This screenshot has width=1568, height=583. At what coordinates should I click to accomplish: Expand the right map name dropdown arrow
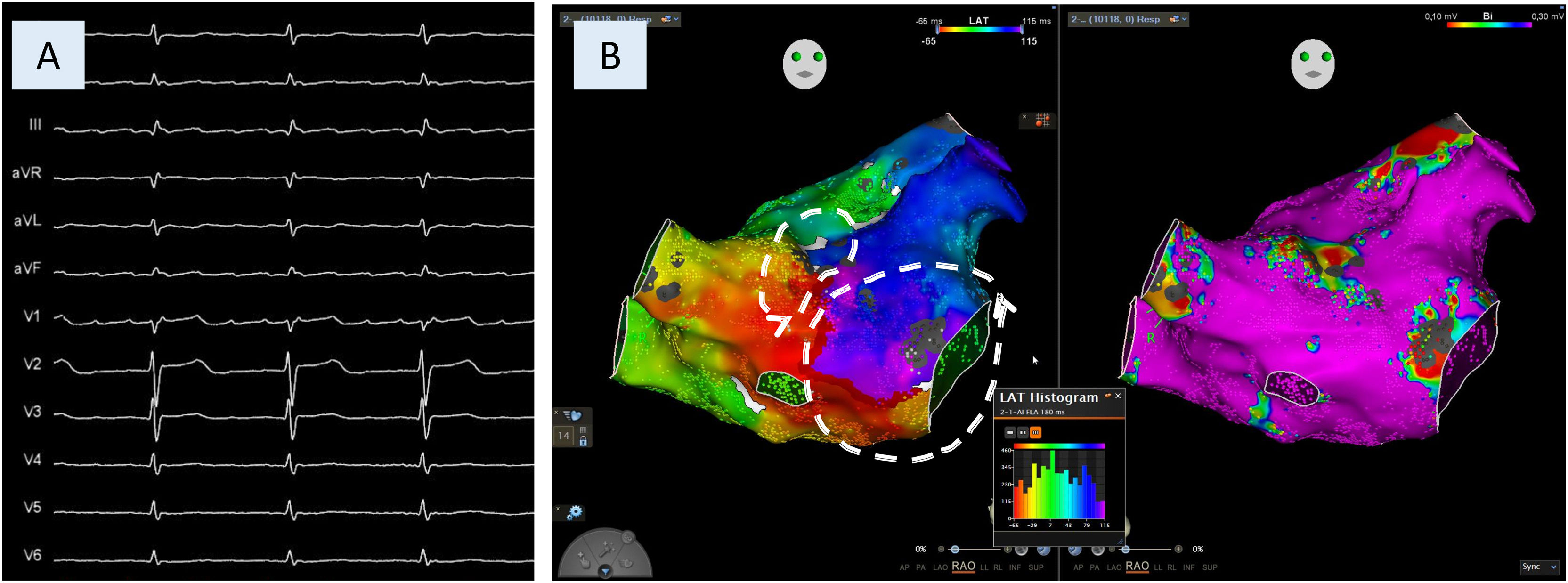coord(1184,19)
